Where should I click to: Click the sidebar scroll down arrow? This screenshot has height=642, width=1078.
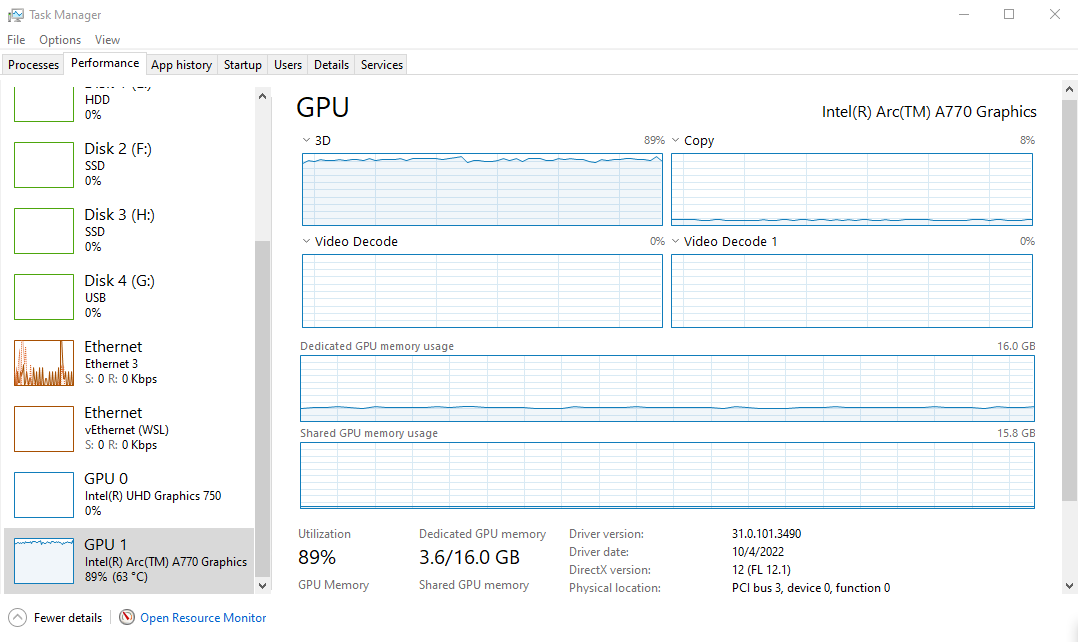262,586
